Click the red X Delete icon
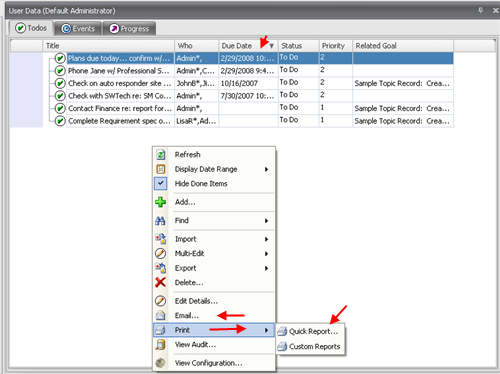500x374 pixels. click(x=161, y=282)
